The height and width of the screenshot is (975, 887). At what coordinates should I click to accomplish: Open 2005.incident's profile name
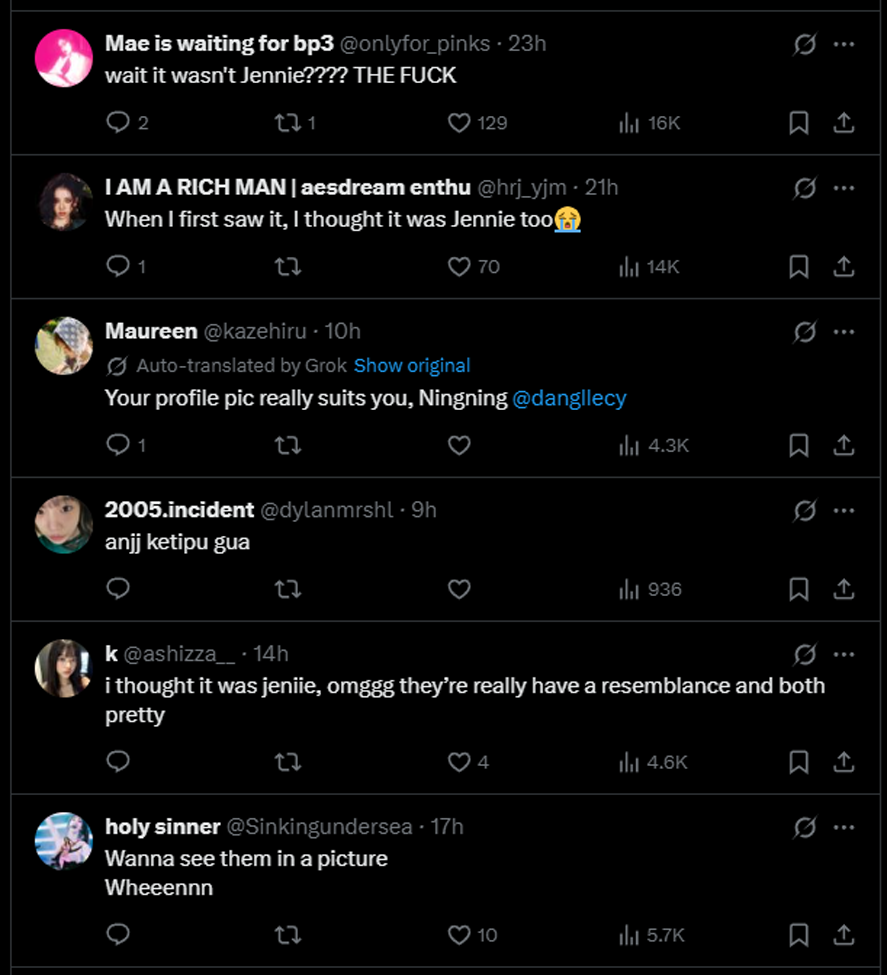[x=179, y=510]
